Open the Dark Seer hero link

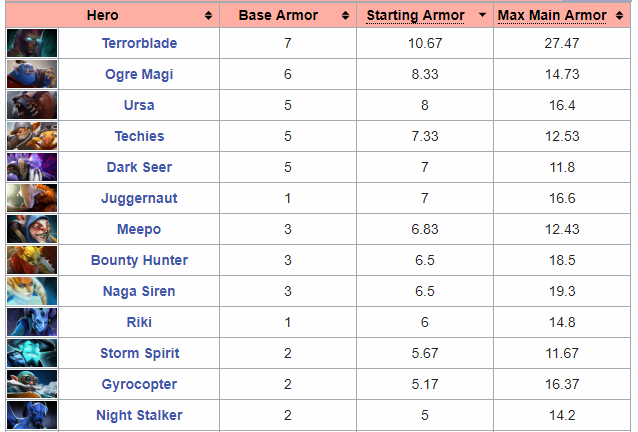(x=139, y=167)
